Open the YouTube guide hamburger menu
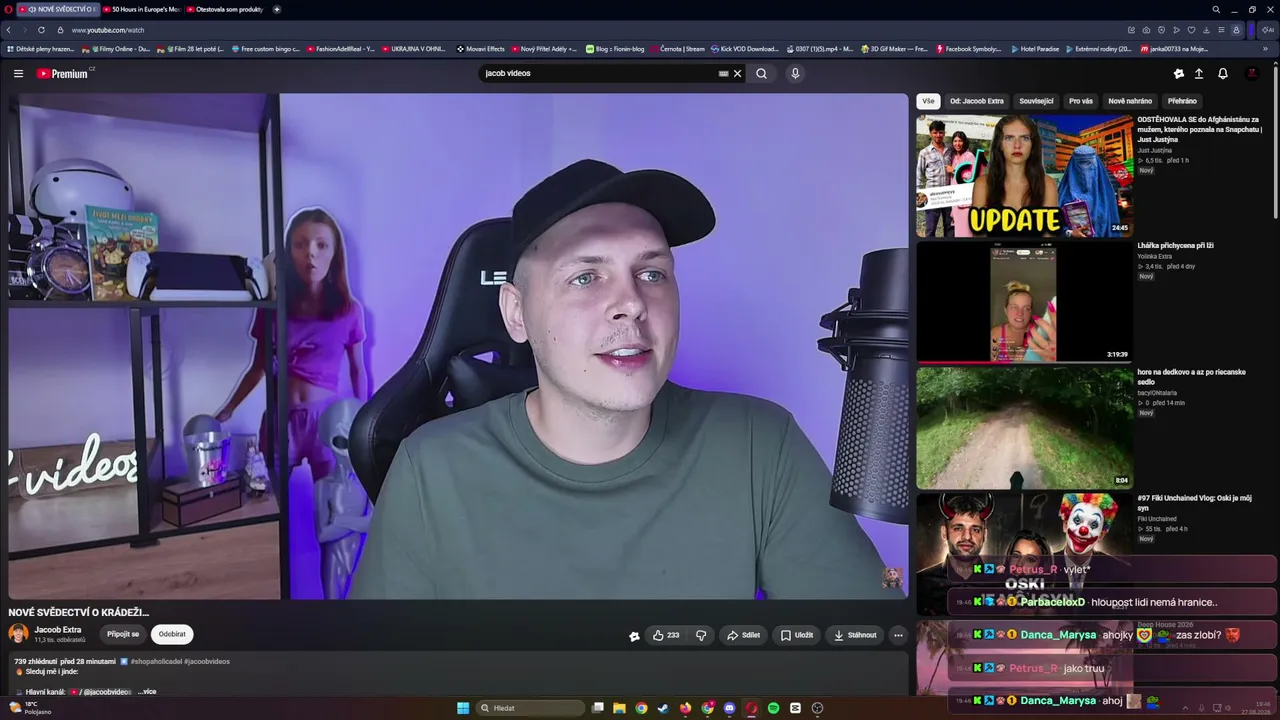 point(18,73)
